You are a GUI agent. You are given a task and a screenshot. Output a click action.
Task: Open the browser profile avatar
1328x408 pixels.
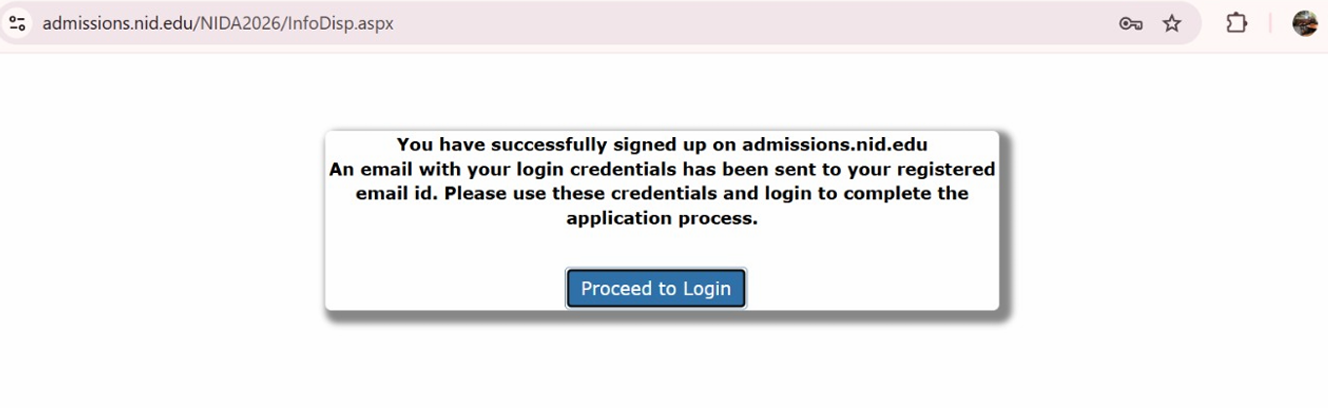(x=1305, y=23)
